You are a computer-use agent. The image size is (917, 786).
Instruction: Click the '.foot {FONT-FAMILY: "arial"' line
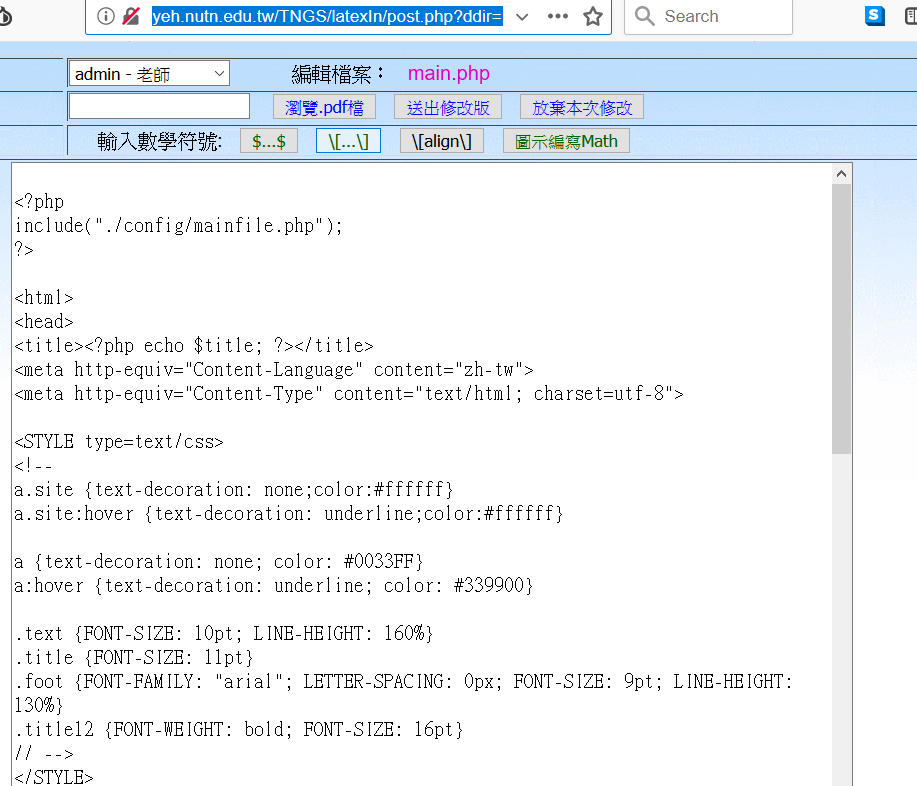pos(404,681)
